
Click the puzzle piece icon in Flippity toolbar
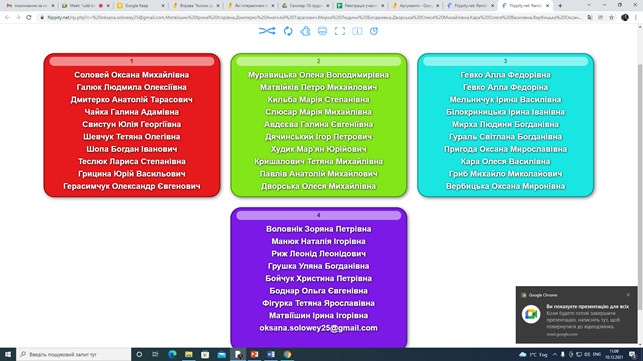pos(305,31)
